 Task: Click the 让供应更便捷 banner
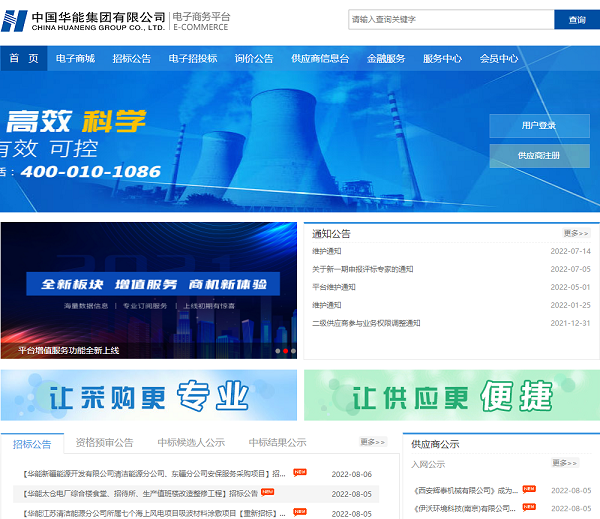[x=452, y=395]
